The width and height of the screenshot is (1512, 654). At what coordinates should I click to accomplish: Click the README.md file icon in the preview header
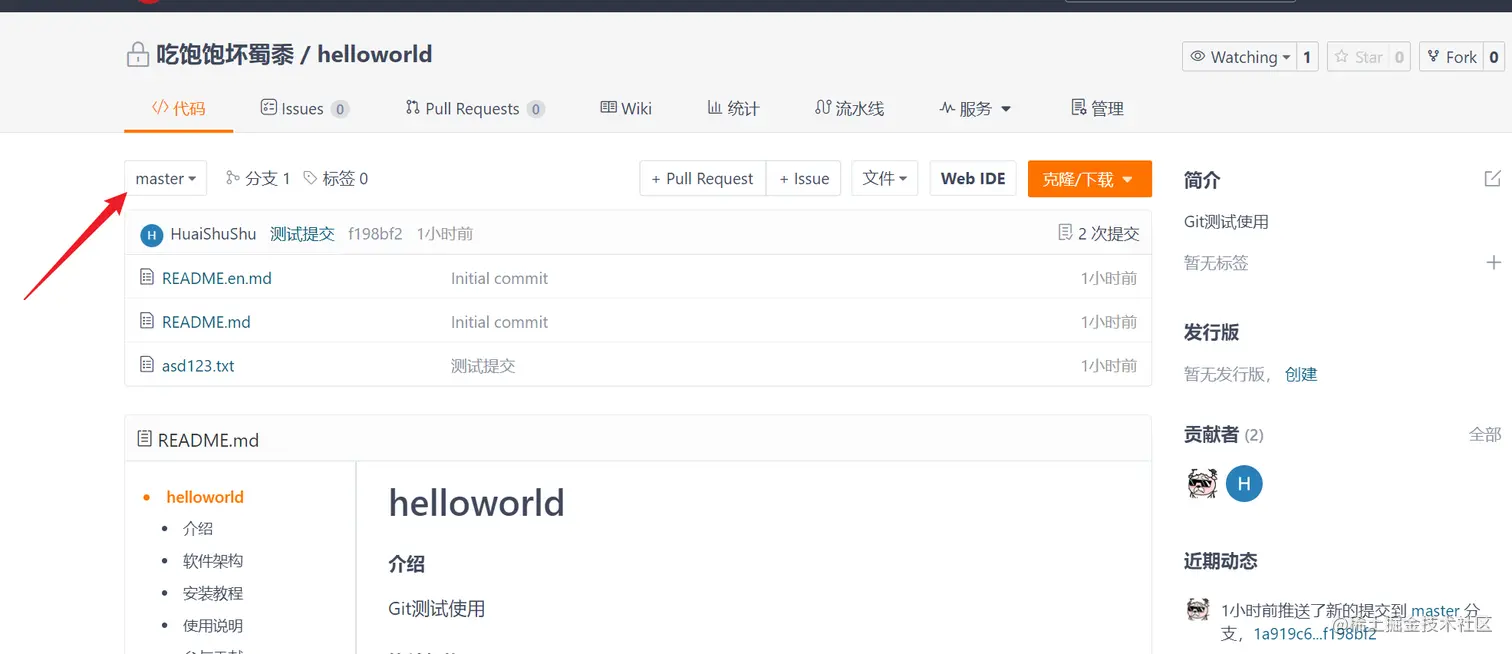pos(145,439)
